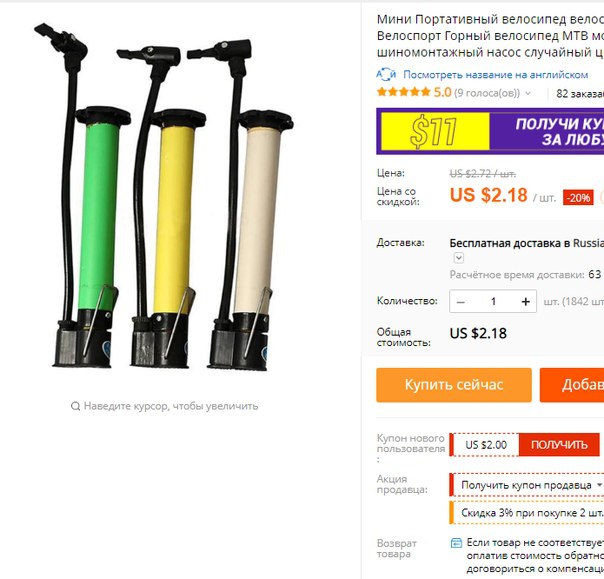Click the 9 голоса(ов) votes count
This screenshot has height=579, width=604.
tap(487, 93)
